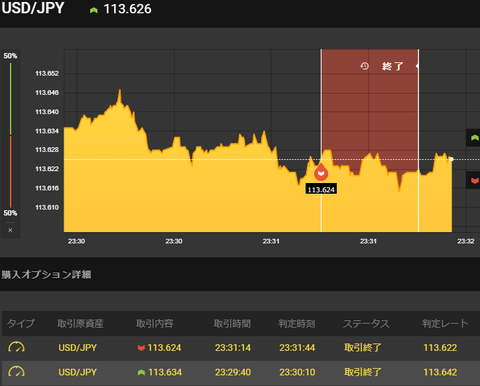Click the 113.640 price axis label
The image size is (480, 386).
click(x=47, y=112)
